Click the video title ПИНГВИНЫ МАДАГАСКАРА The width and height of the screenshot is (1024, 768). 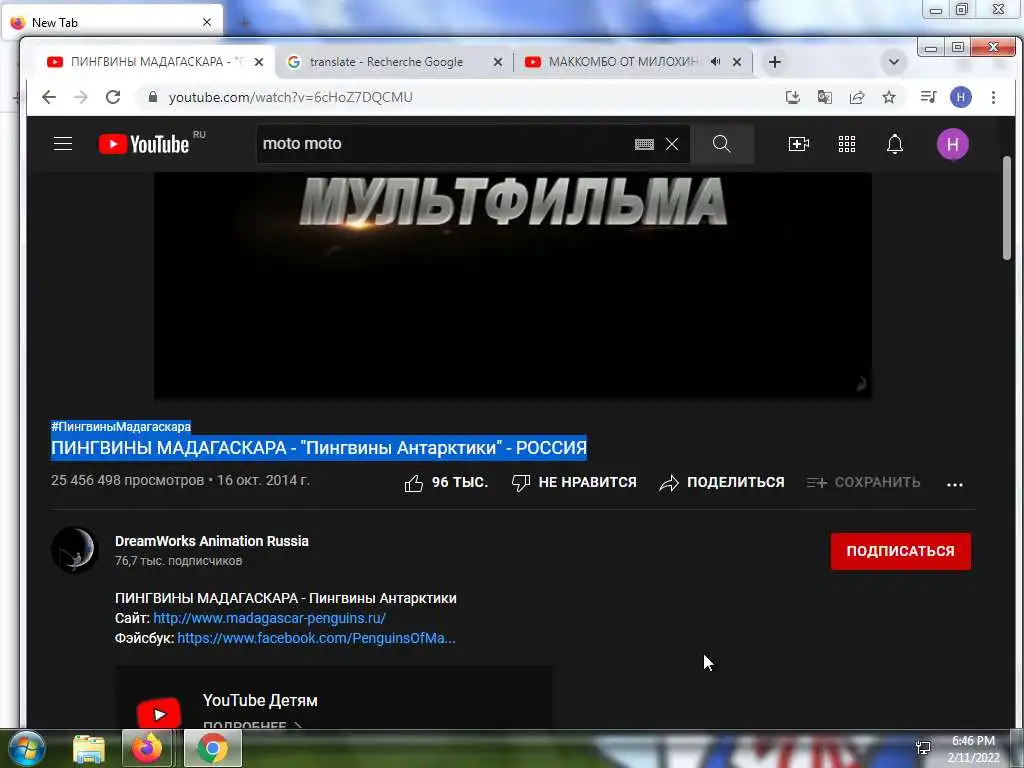pyautogui.click(x=319, y=448)
